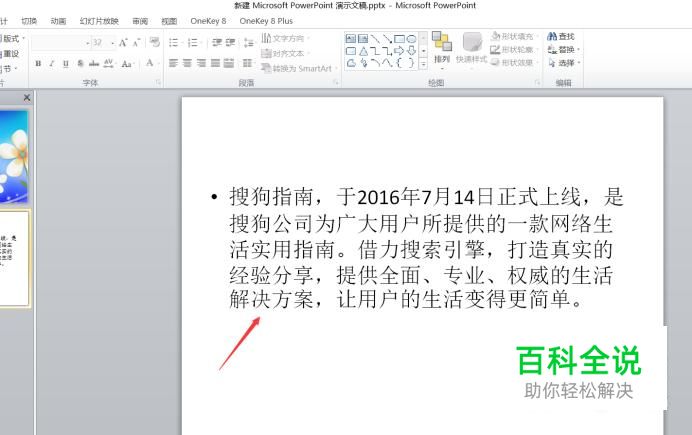
Task: Open the 切换 Transitions tab
Action: 29,21
